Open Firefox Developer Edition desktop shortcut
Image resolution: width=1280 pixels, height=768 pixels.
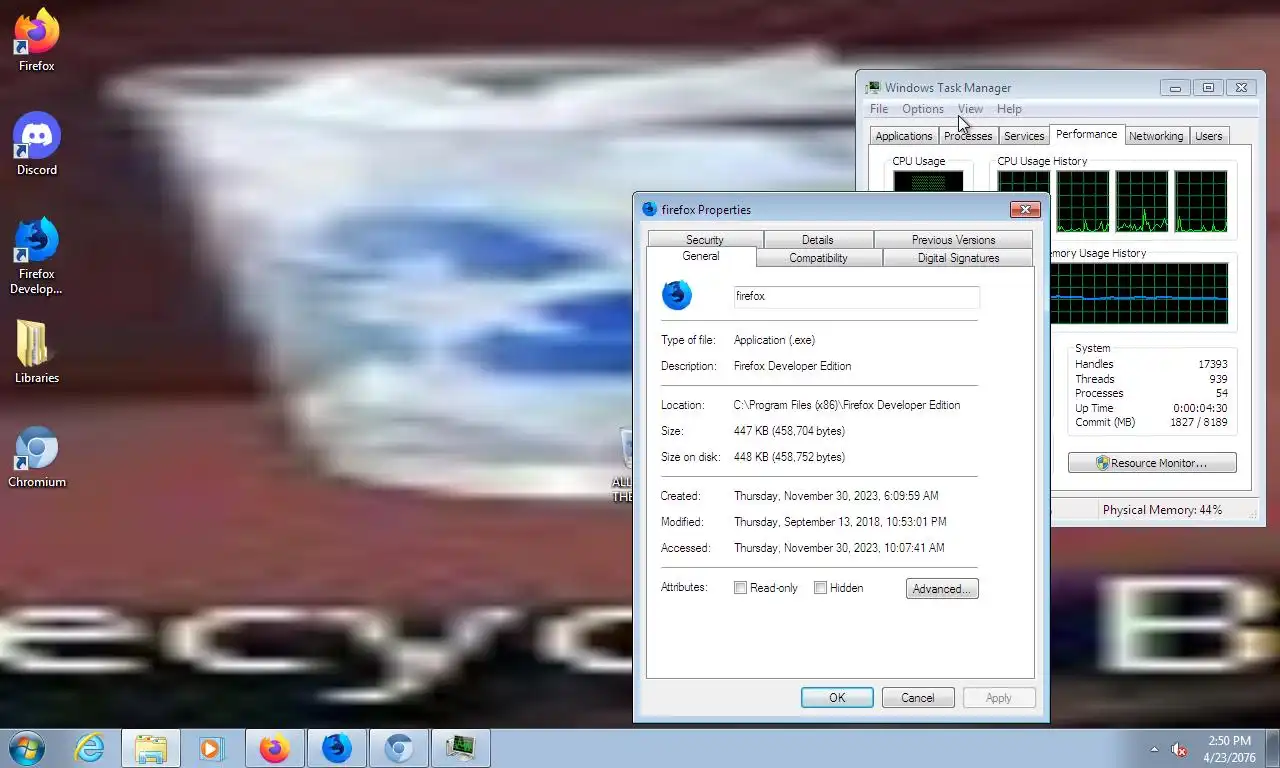pos(37,256)
